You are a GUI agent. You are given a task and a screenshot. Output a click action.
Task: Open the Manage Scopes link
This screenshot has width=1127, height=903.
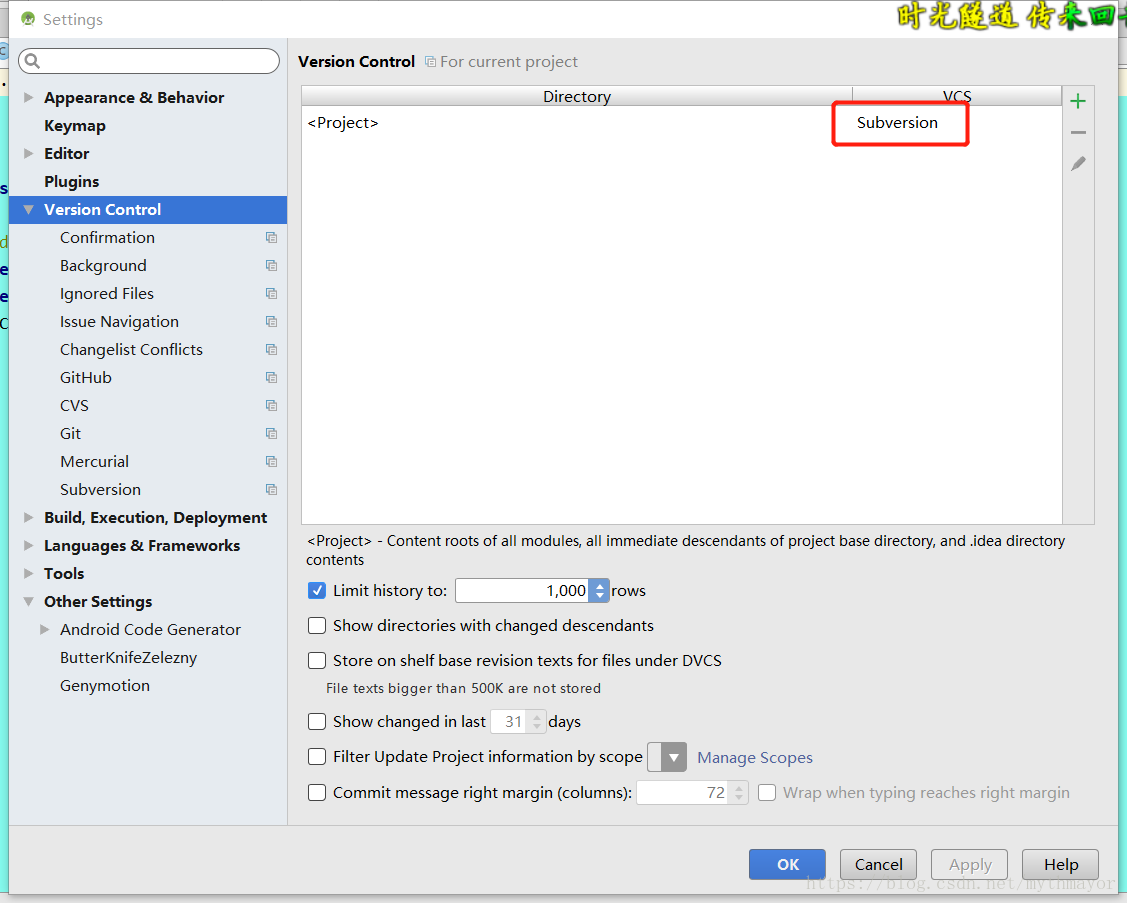click(755, 758)
